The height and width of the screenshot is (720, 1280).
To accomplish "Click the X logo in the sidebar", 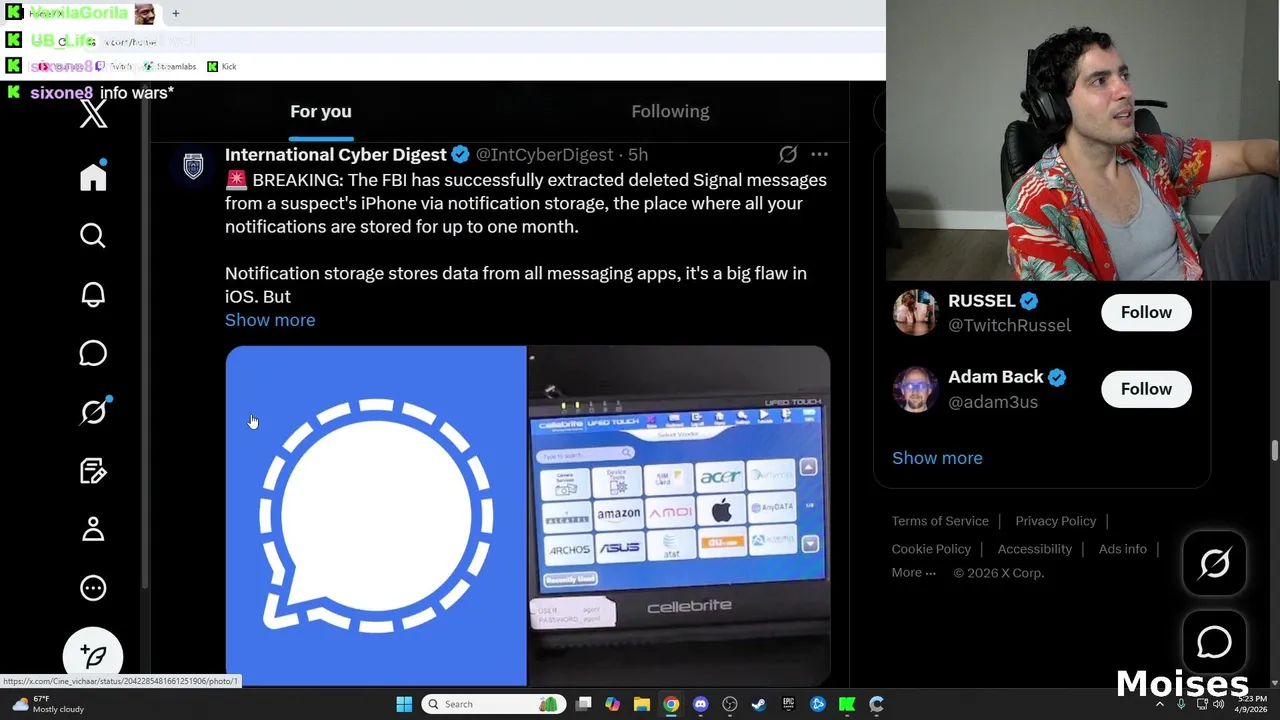I will tap(93, 113).
